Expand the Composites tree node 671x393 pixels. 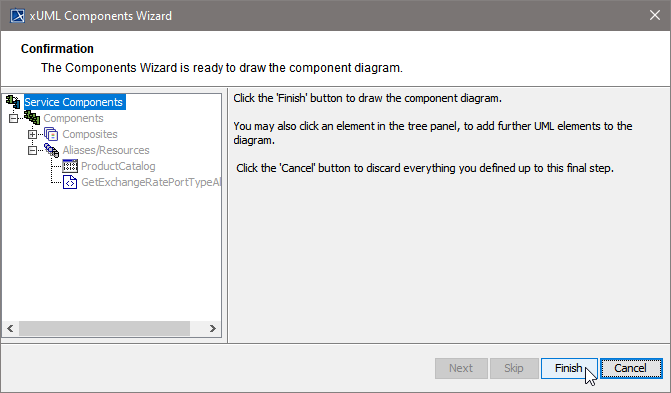(32, 134)
